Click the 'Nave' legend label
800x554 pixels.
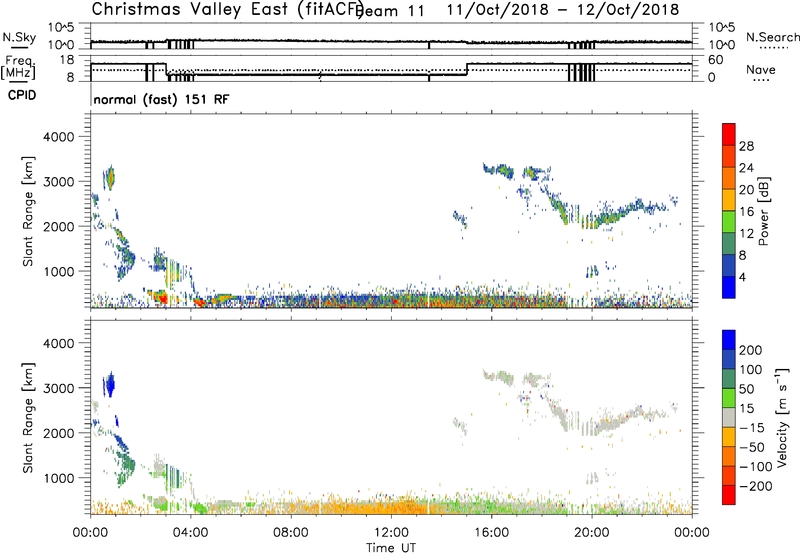click(761, 69)
